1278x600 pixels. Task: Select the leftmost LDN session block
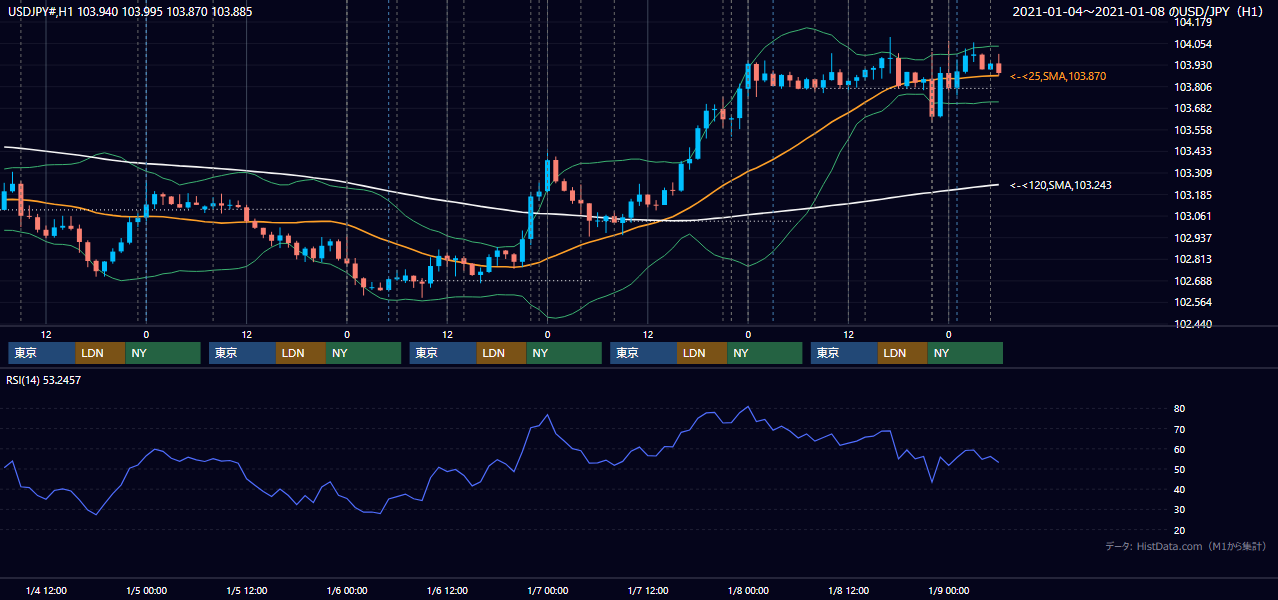coord(100,353)
